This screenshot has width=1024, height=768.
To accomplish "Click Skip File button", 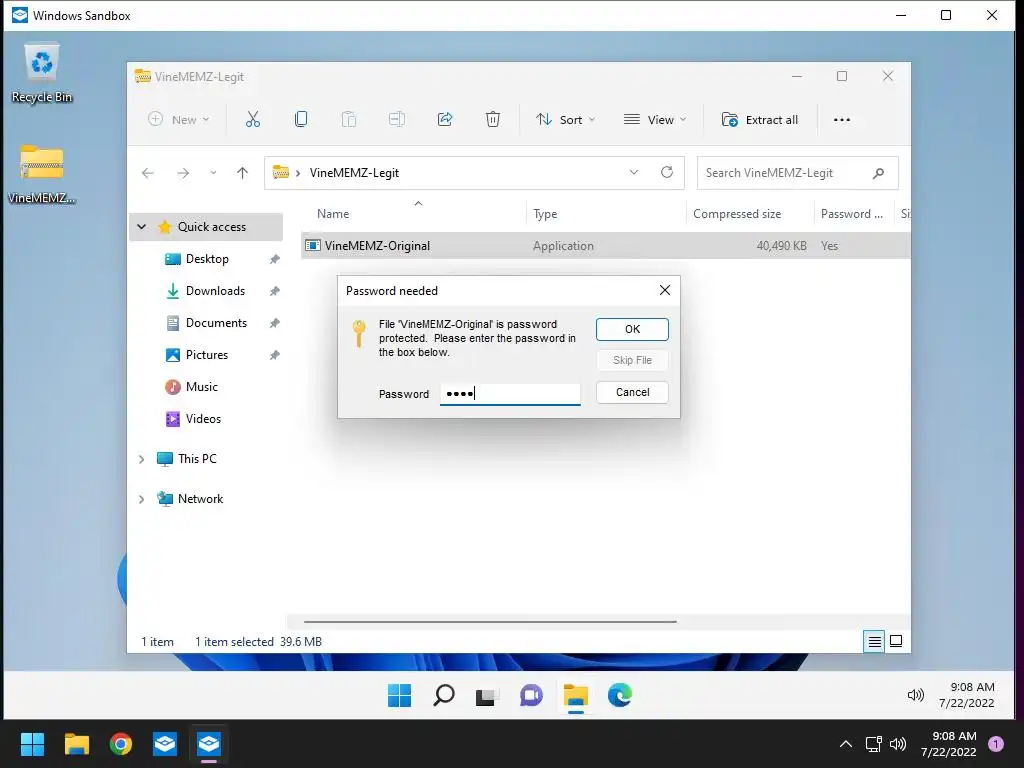I will pyautogui.click(x=632, y=360).
